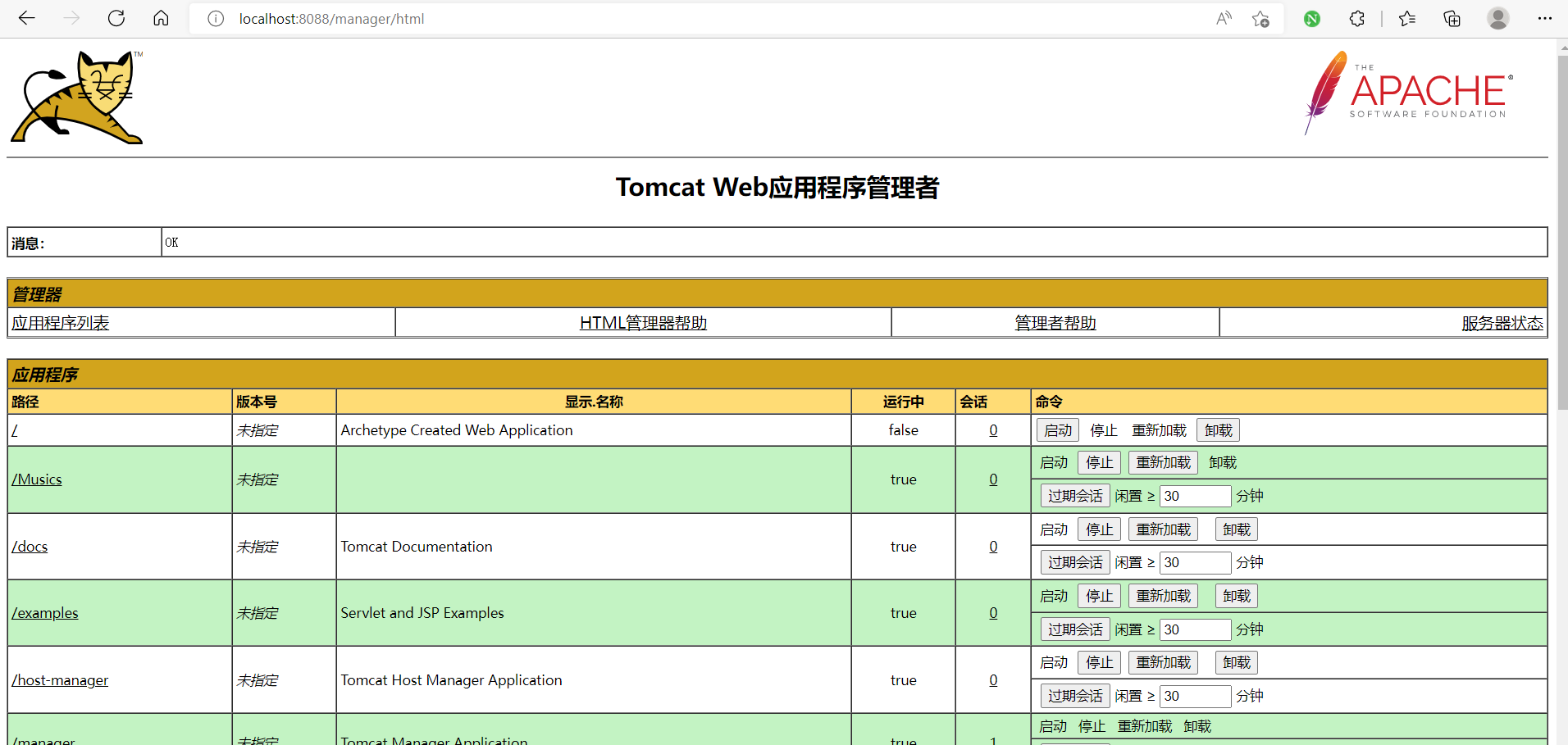The width and height of the screenshot is (1568, 745).
Task: Activate the Read aloud icon
Action: [1224, 19]
